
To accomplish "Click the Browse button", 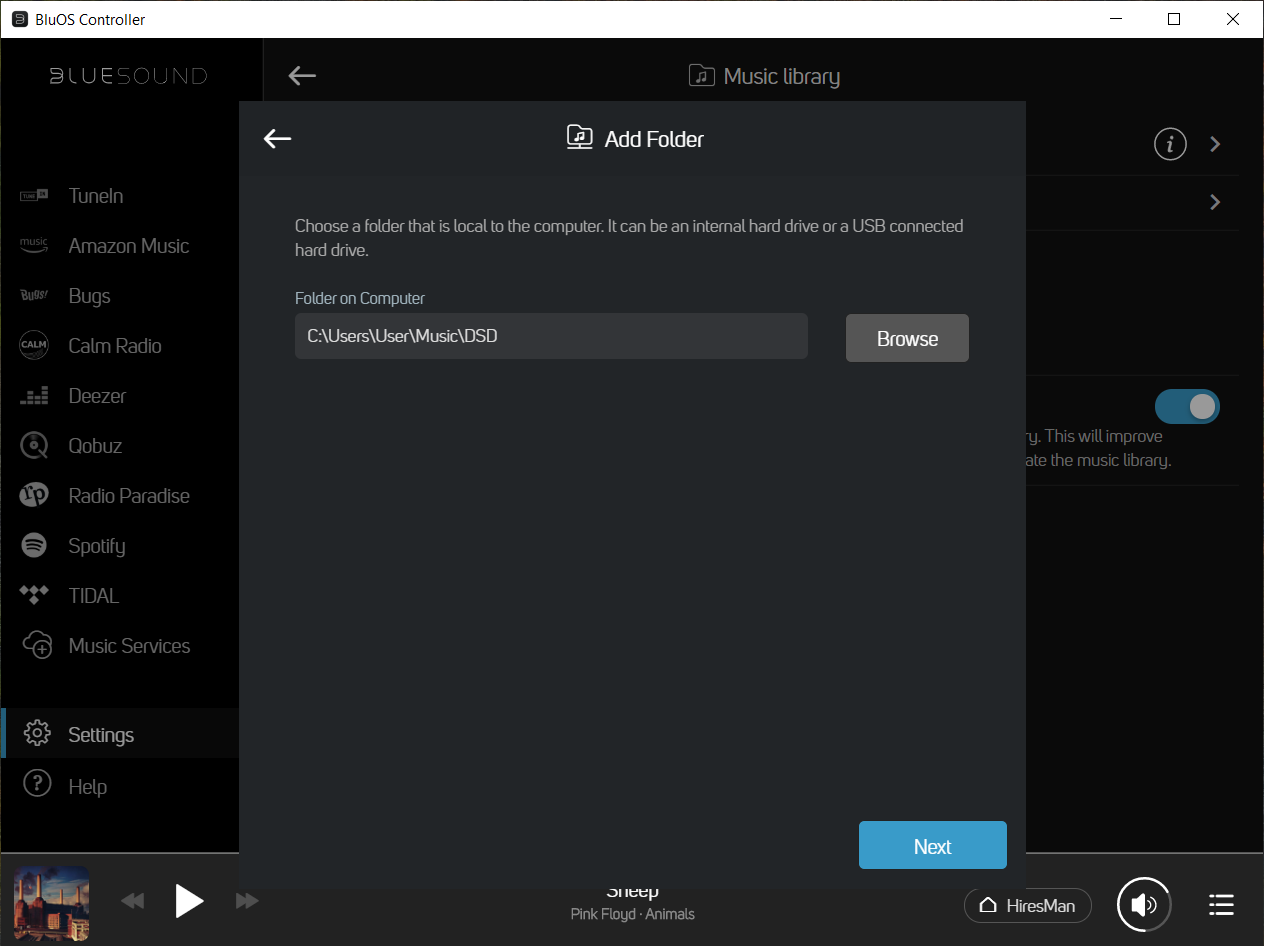I will pos(907,339).
